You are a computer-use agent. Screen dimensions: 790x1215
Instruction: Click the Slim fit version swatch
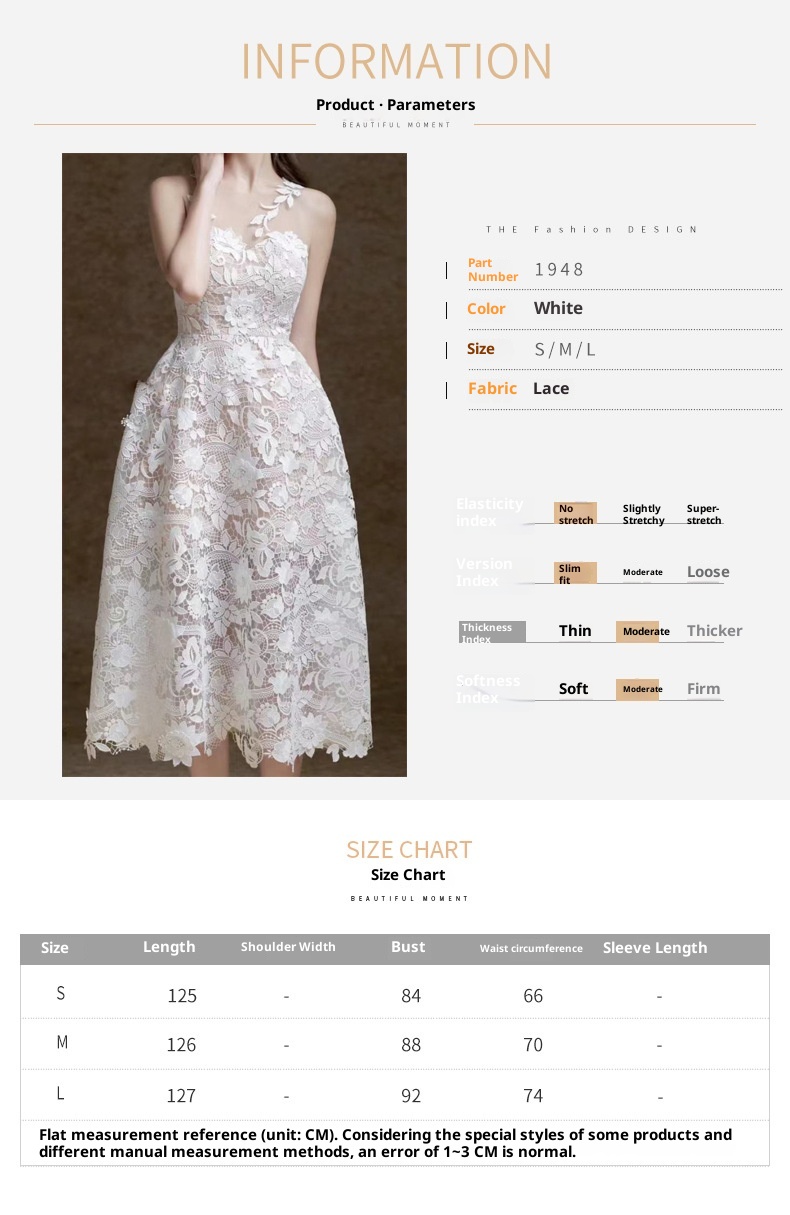[x=575, y=573]
